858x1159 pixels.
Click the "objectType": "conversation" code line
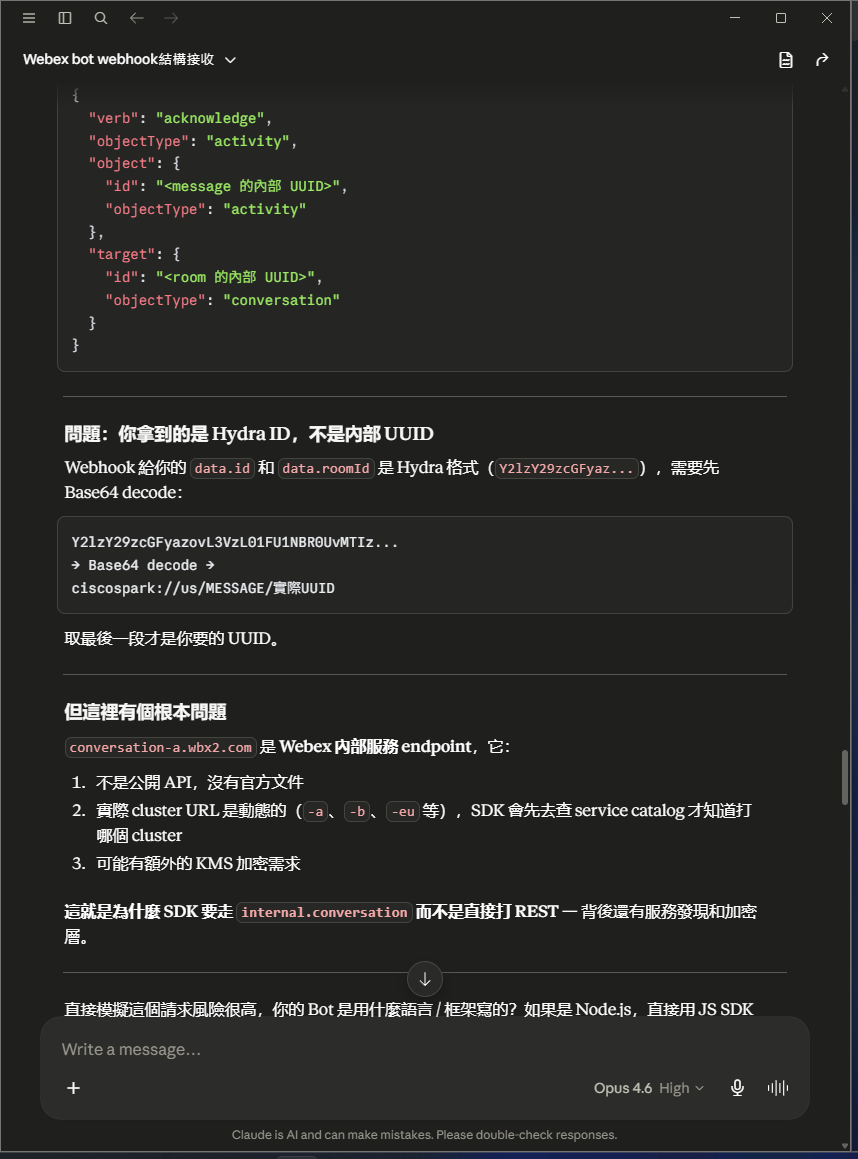[222, 300]
